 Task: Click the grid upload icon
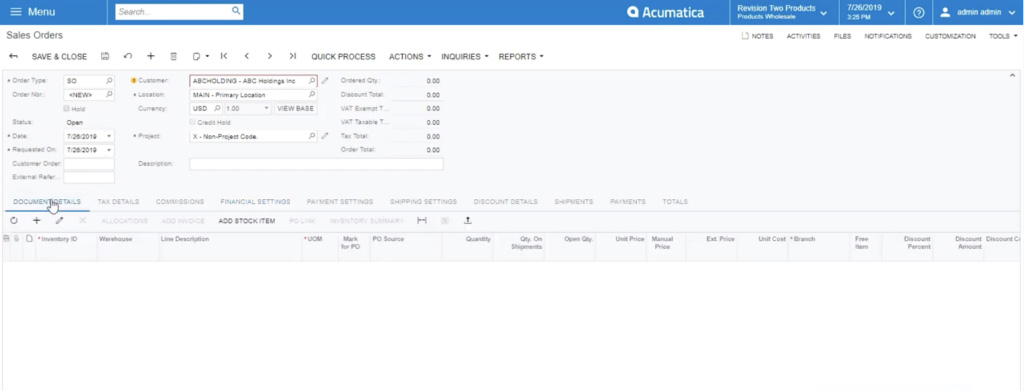click(468, 221)
